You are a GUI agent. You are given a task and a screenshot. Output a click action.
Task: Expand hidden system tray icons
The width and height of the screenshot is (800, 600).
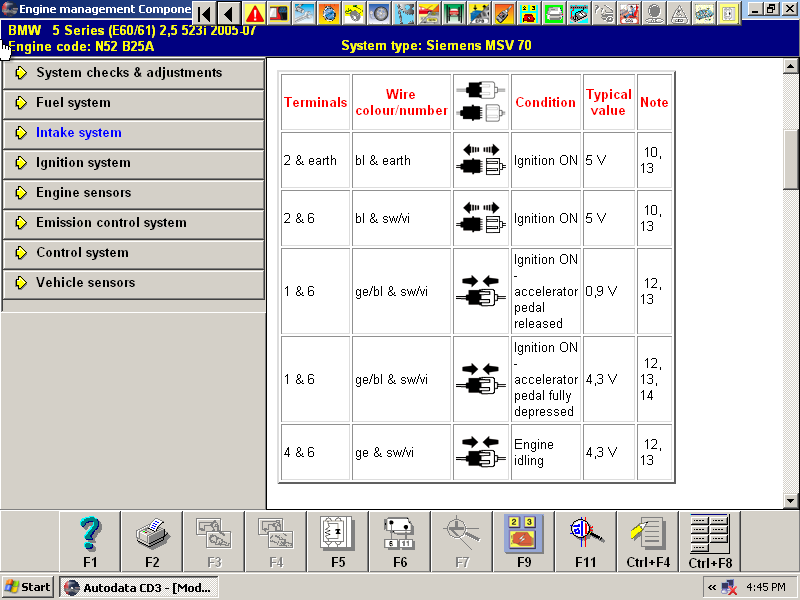pos(712,588)
